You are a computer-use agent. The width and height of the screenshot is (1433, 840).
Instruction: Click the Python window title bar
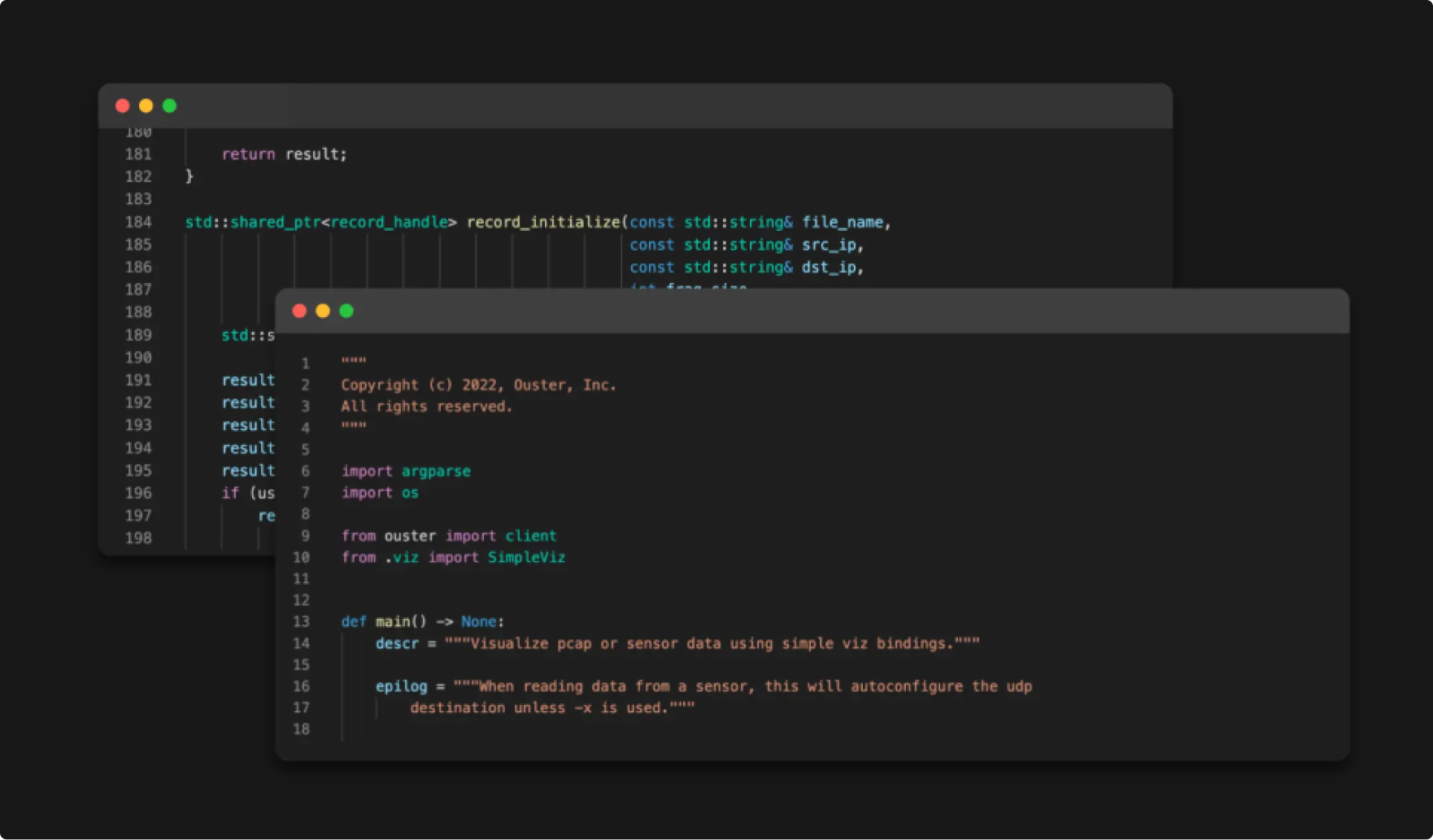click(x=812, y=311)
